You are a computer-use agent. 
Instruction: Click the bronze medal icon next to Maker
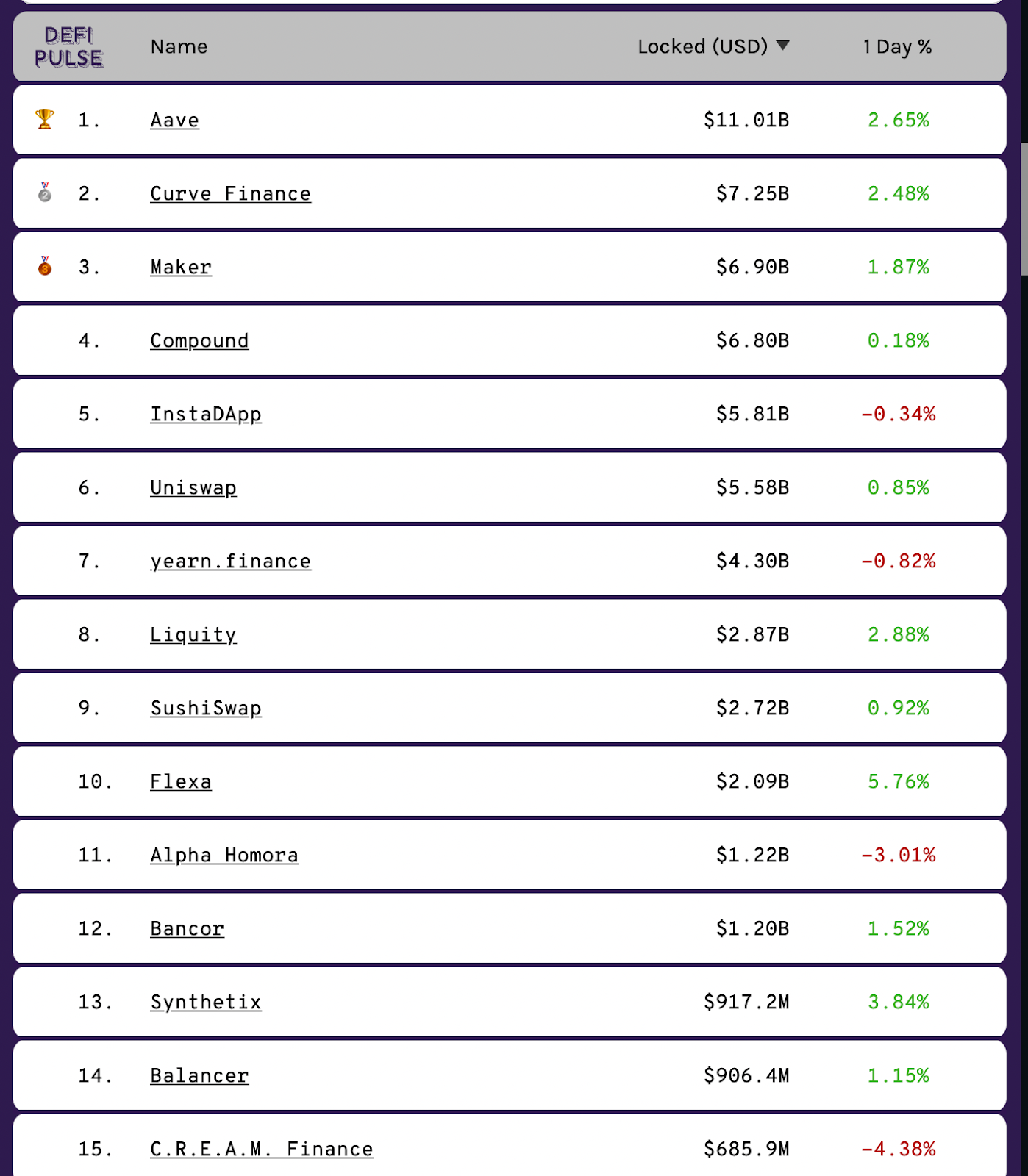tap(45, 266)
